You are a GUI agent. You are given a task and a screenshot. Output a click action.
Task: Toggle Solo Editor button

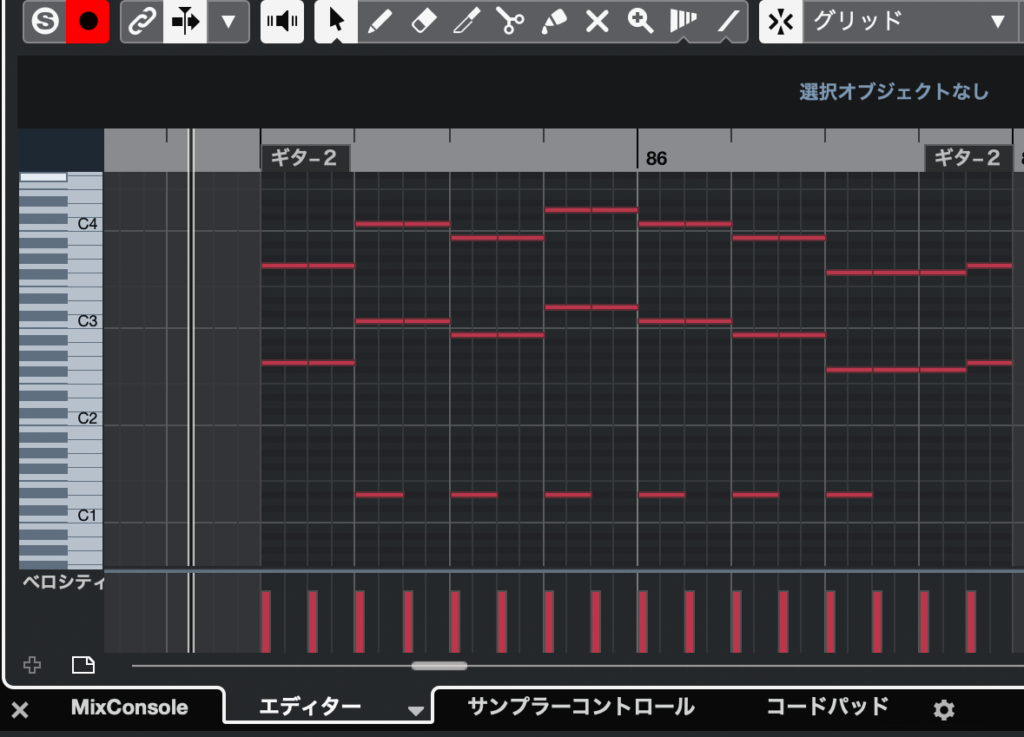coord(44,21)
